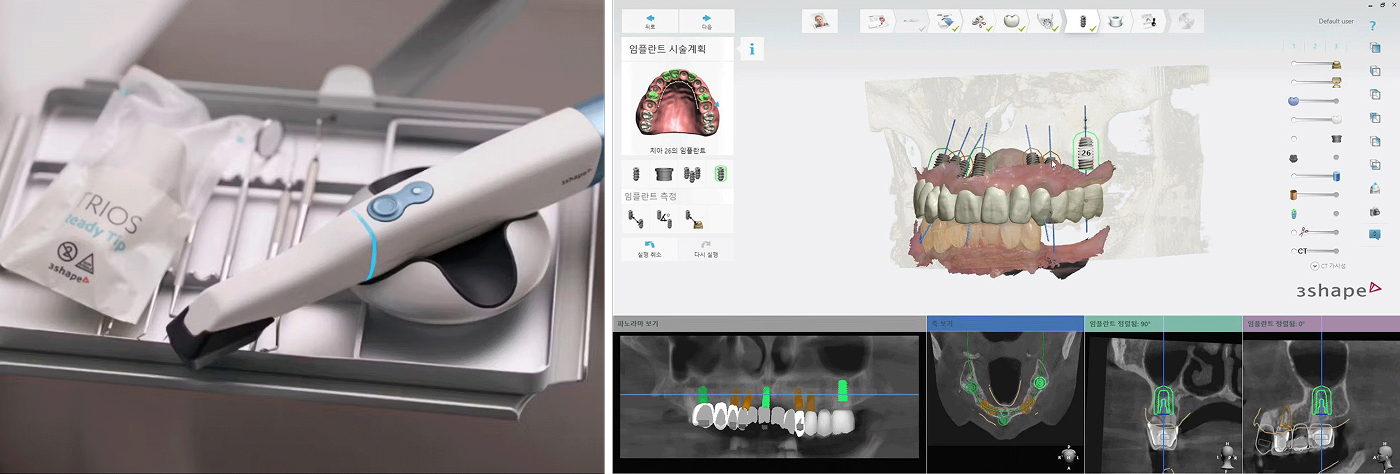
Task: Click the blue info icon
Action: 751,48
